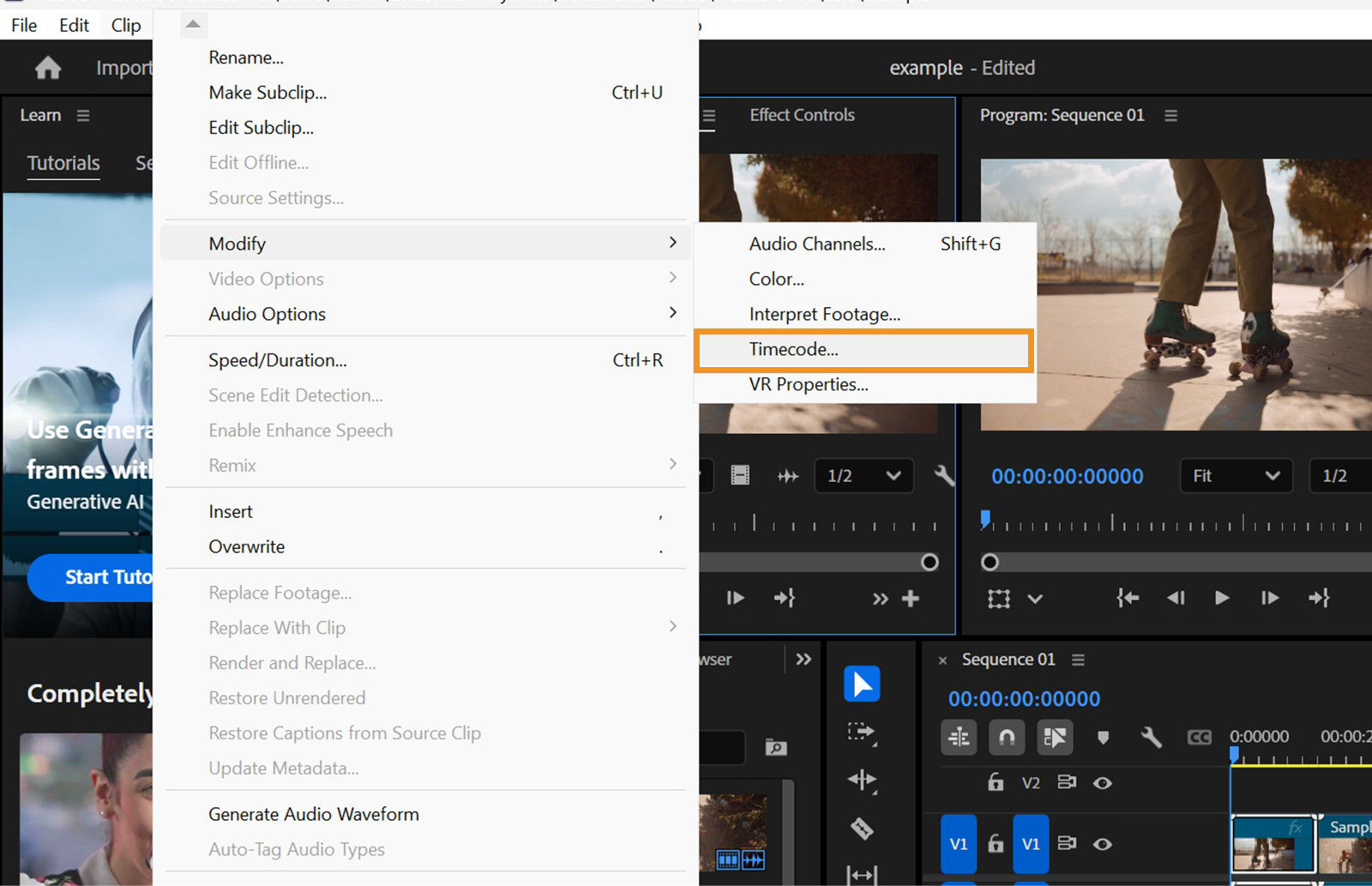Click the Closed Captions icon in the timeline
The height and width of the screenshot is (886, 1372).
point(1199,738)
